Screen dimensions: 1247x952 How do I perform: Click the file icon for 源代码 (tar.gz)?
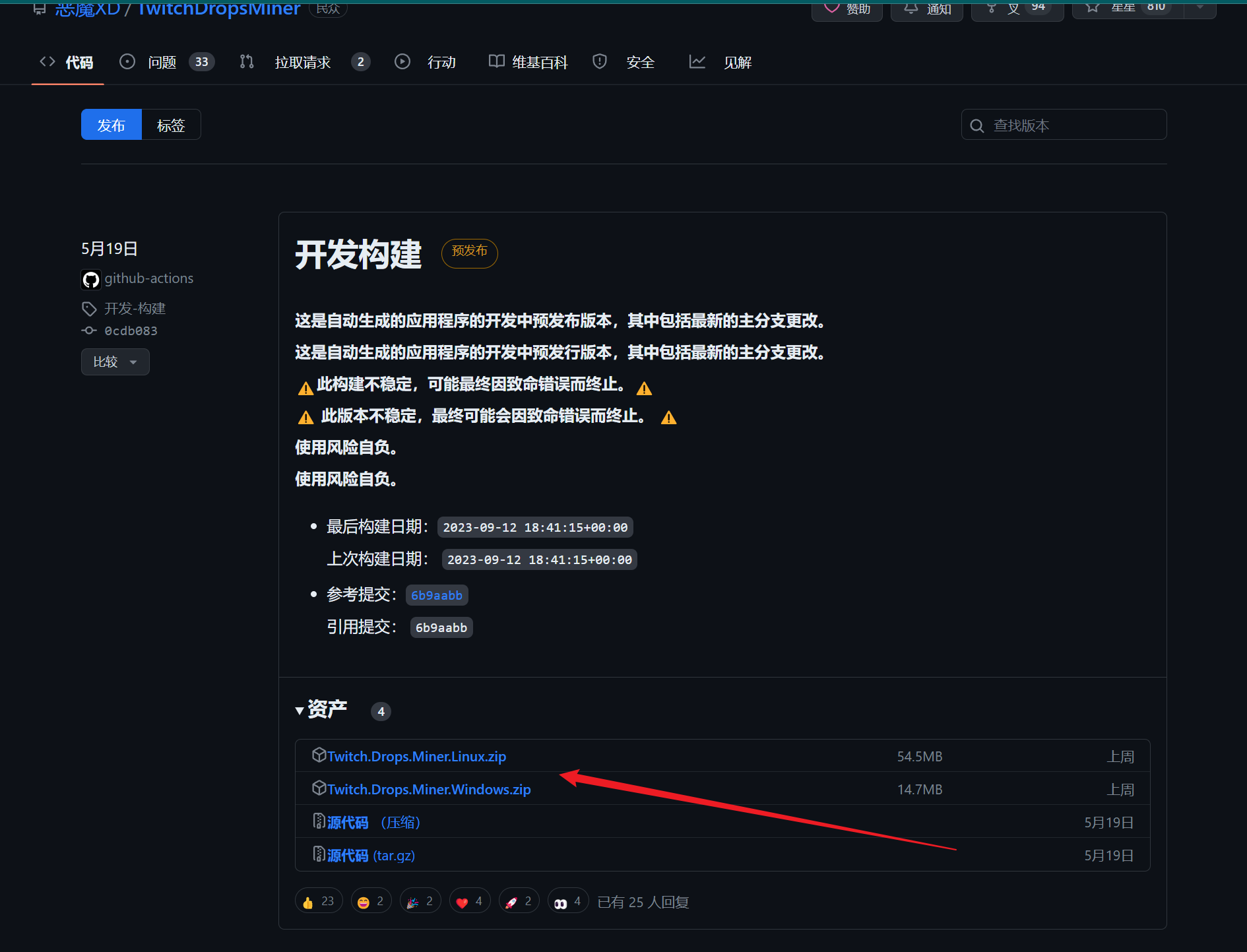[319, 854]
